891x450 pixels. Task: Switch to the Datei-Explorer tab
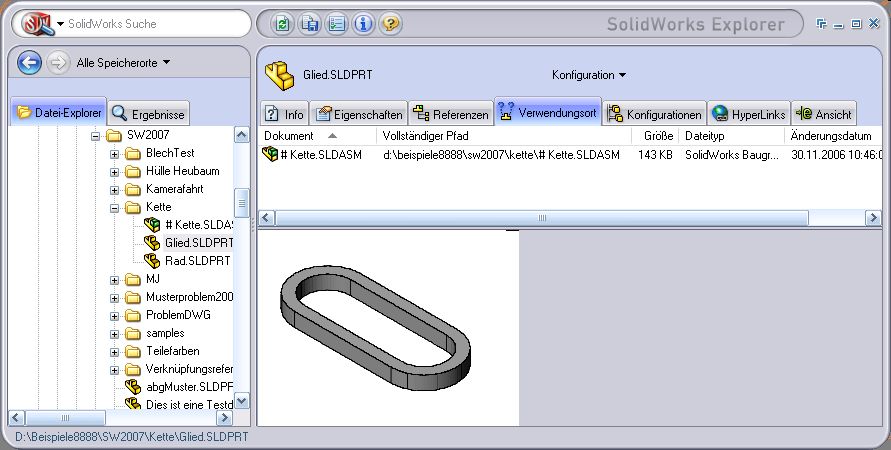click(59, 112)
